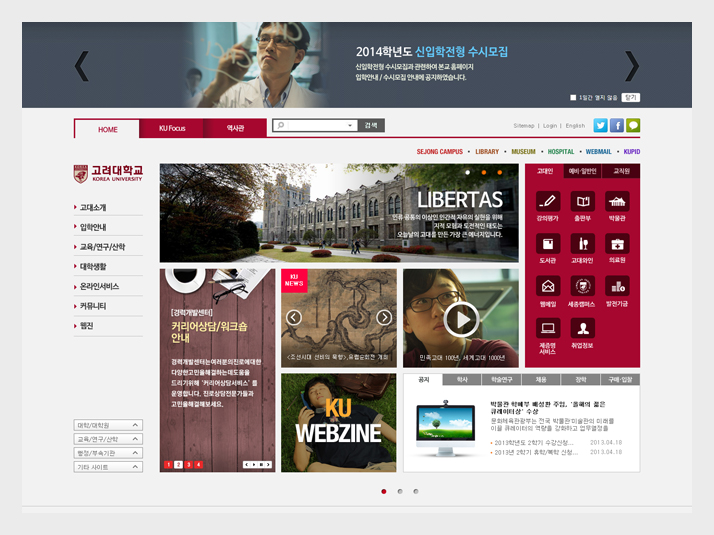Show next KU News image
The image size is (714, 535).
[384, 317]
